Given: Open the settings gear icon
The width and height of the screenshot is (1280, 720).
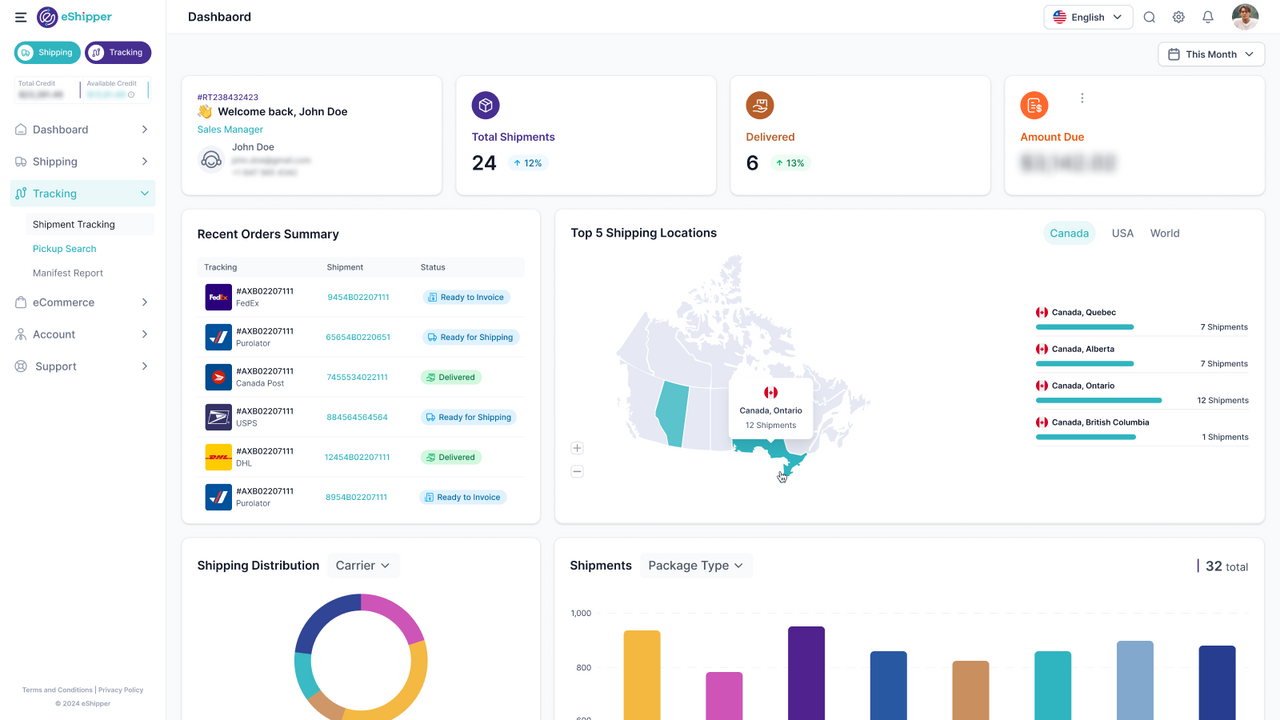Looking at the screenshot, I should (1178, 17).
